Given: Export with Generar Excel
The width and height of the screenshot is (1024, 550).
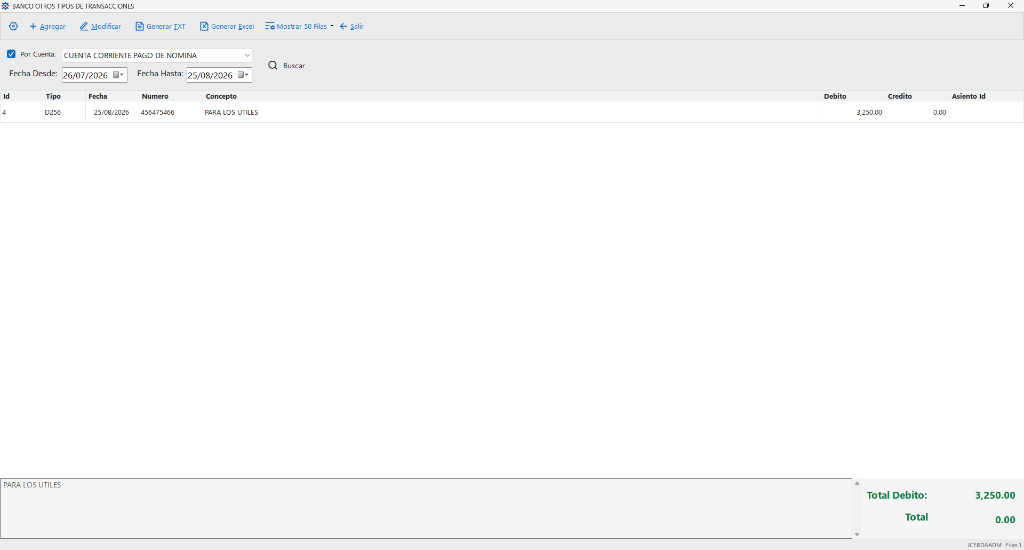Looking at the screenshot, I should point(227,27).
